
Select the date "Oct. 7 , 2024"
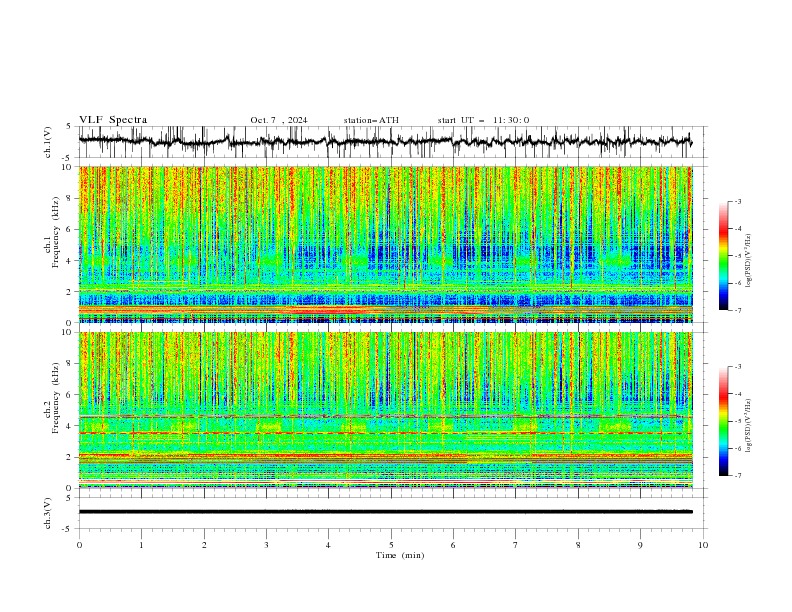pyautogui.click(x=279, y=120)
